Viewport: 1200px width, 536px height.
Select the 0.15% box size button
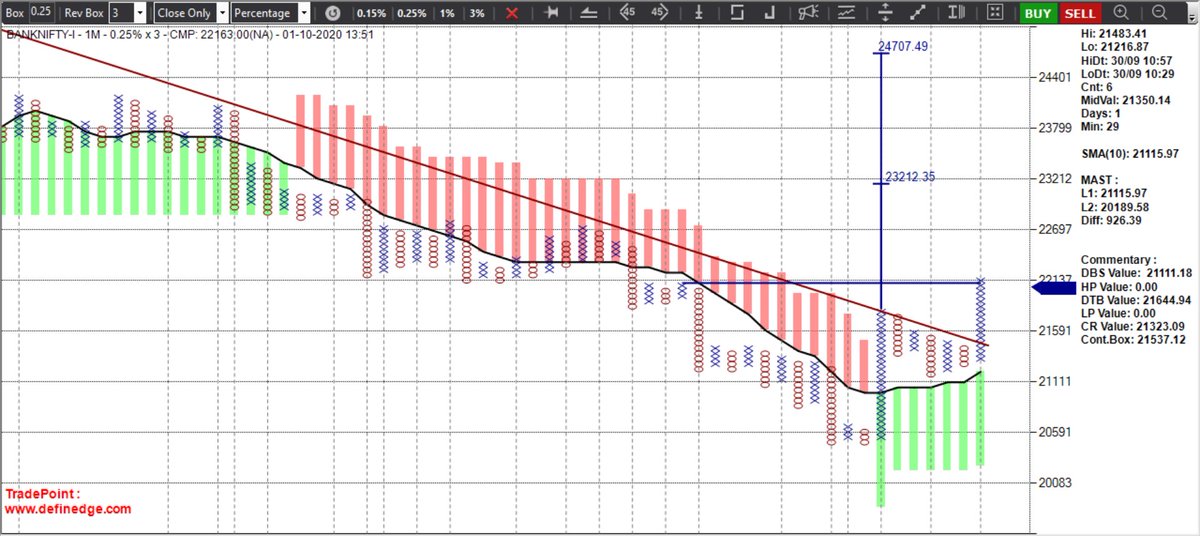click(x=370, y=13)
